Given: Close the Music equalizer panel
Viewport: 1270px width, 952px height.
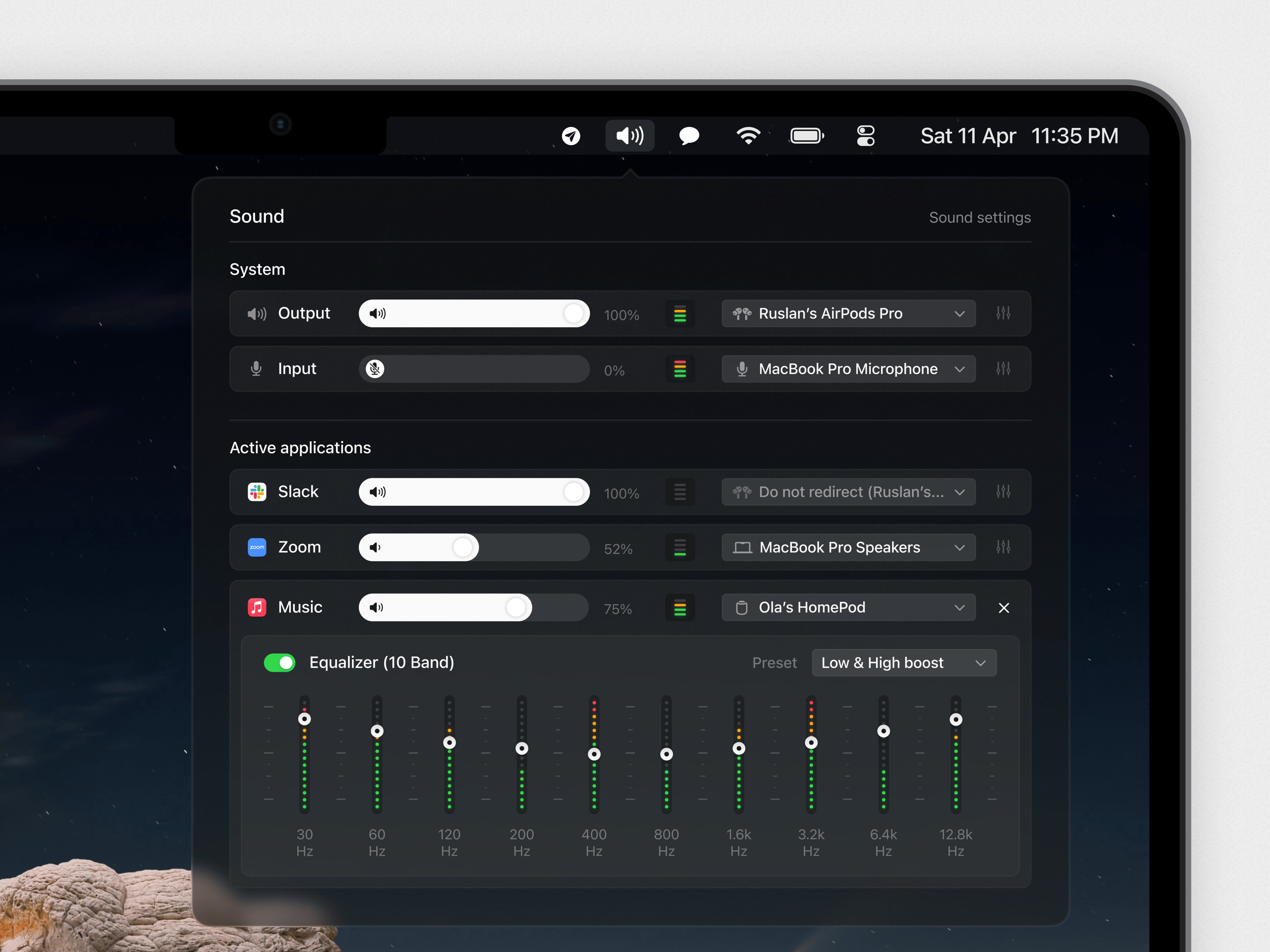Looking at the screenshot, I should [x=1004, y=608].
